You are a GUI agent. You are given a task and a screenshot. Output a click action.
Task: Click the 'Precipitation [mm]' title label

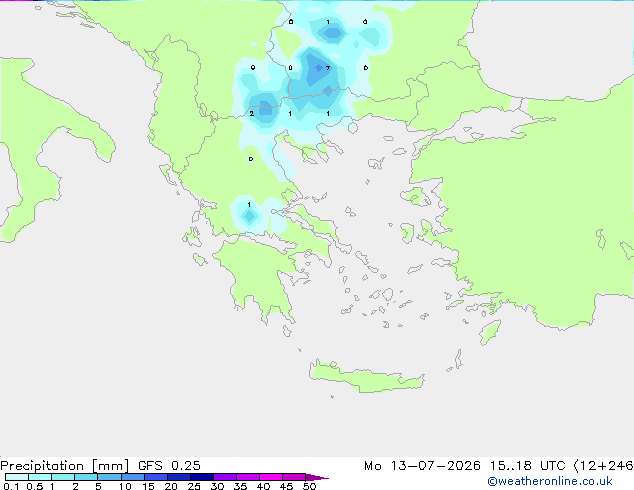[x=65, y=466]
